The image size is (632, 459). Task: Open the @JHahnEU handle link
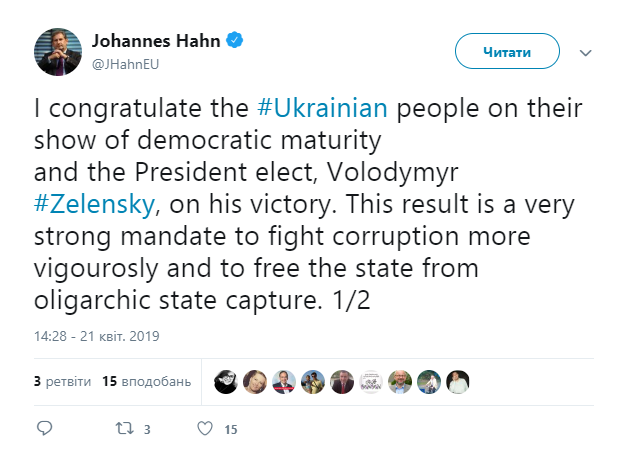point(126,64)
